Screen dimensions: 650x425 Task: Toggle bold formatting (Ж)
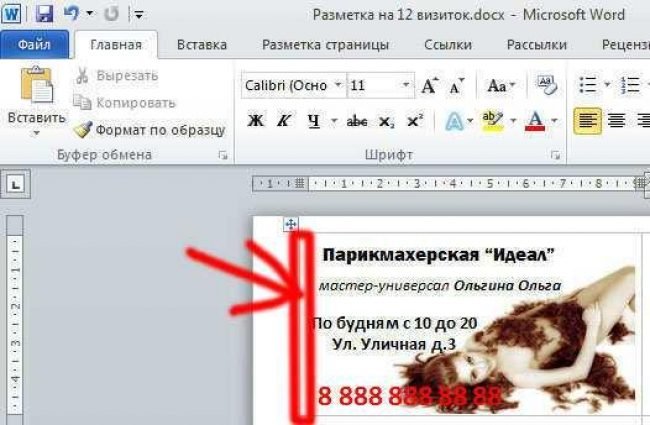255,121
